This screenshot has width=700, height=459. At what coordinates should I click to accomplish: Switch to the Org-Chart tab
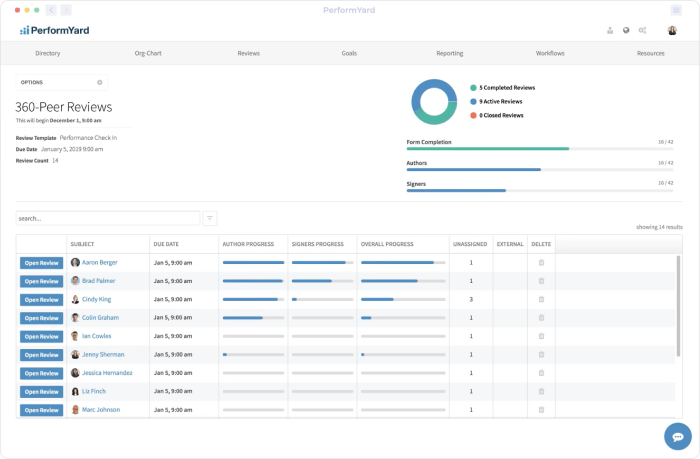coord(148,53)
